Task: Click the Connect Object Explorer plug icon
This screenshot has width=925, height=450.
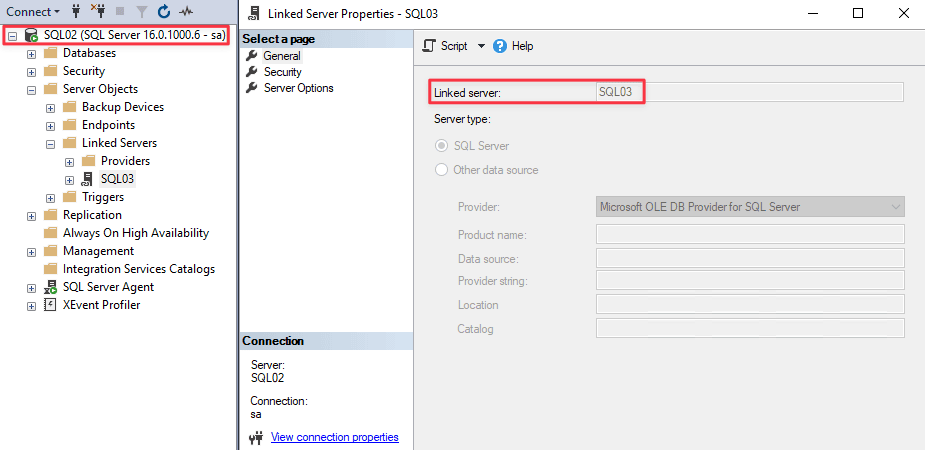Action: pos(76,11)
